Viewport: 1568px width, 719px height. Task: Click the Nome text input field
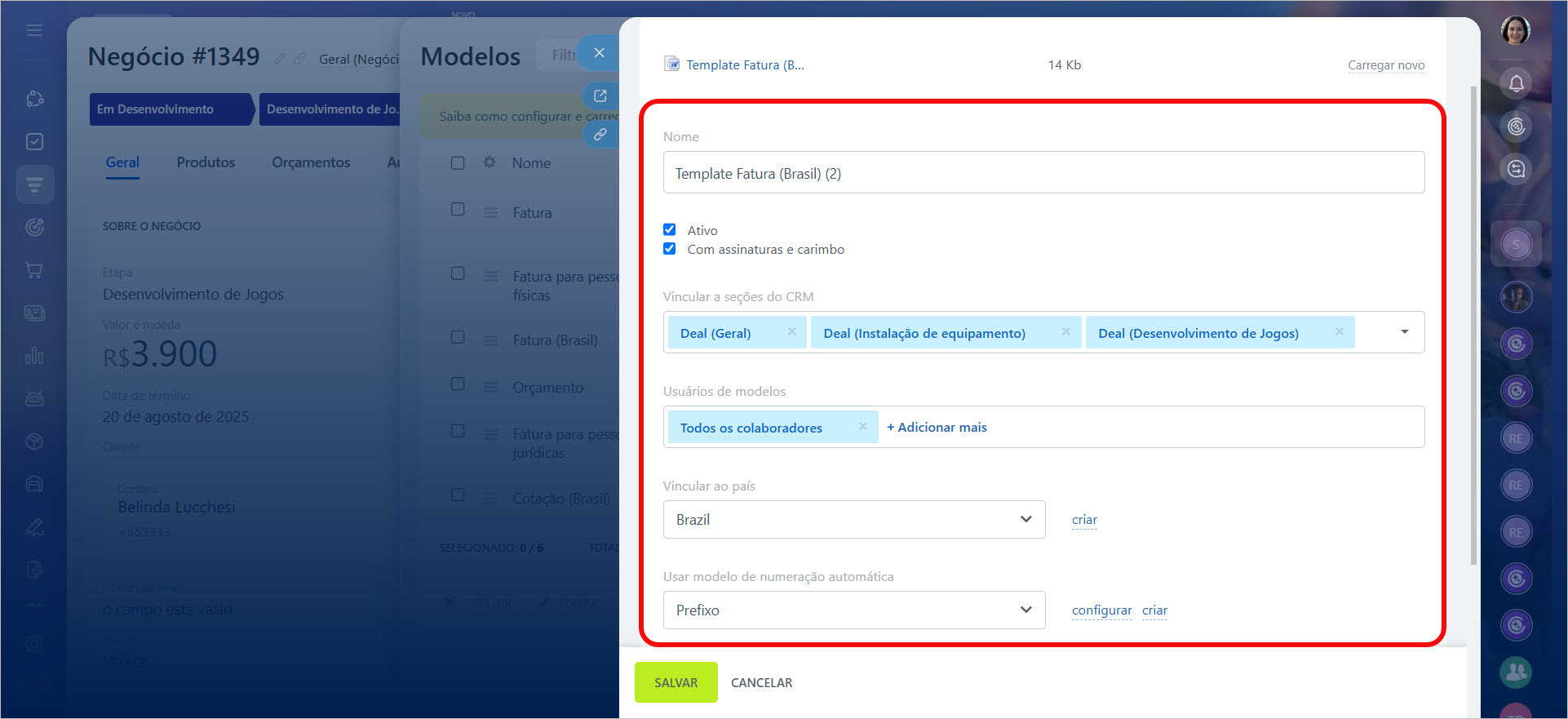pos(1043,173)
